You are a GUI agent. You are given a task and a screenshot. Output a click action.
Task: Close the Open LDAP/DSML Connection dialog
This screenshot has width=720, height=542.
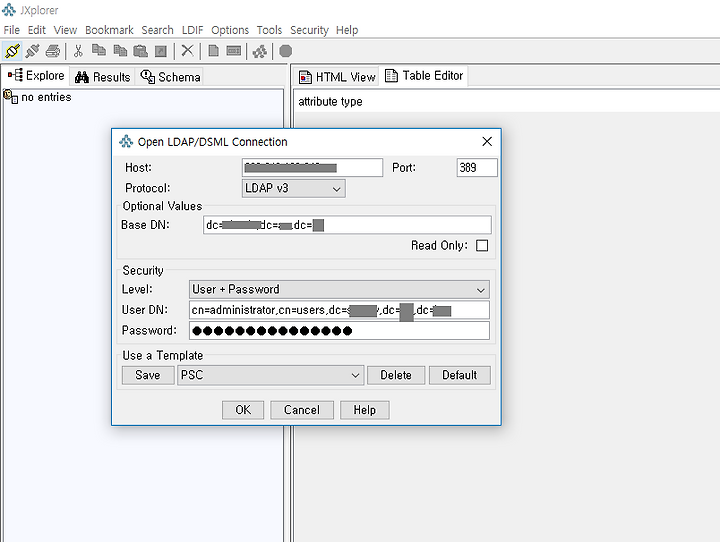click(x=487, y=141)
